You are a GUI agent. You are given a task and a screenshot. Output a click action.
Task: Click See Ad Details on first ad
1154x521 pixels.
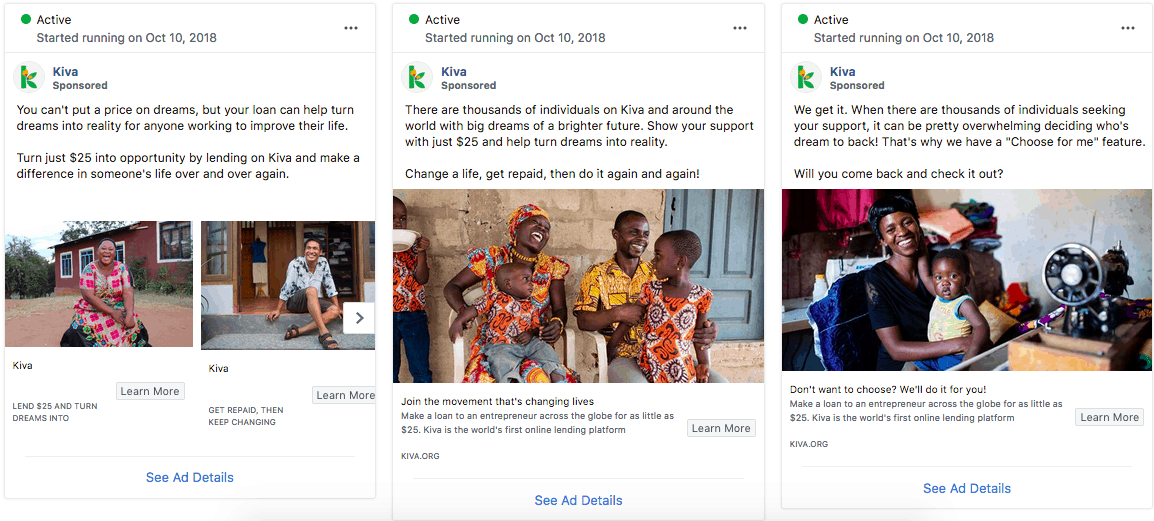pos(190,478)
